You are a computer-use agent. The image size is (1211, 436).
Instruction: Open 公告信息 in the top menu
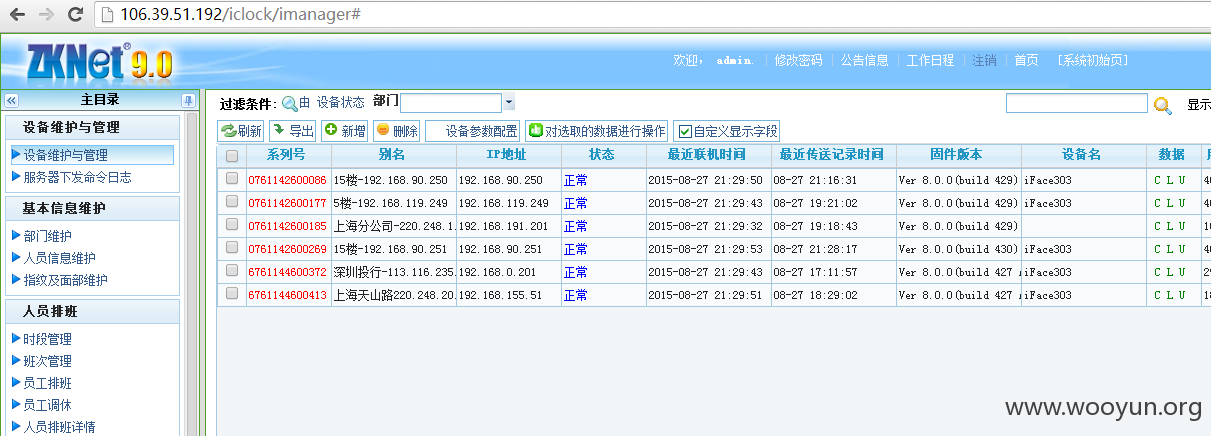pos(865,60)
